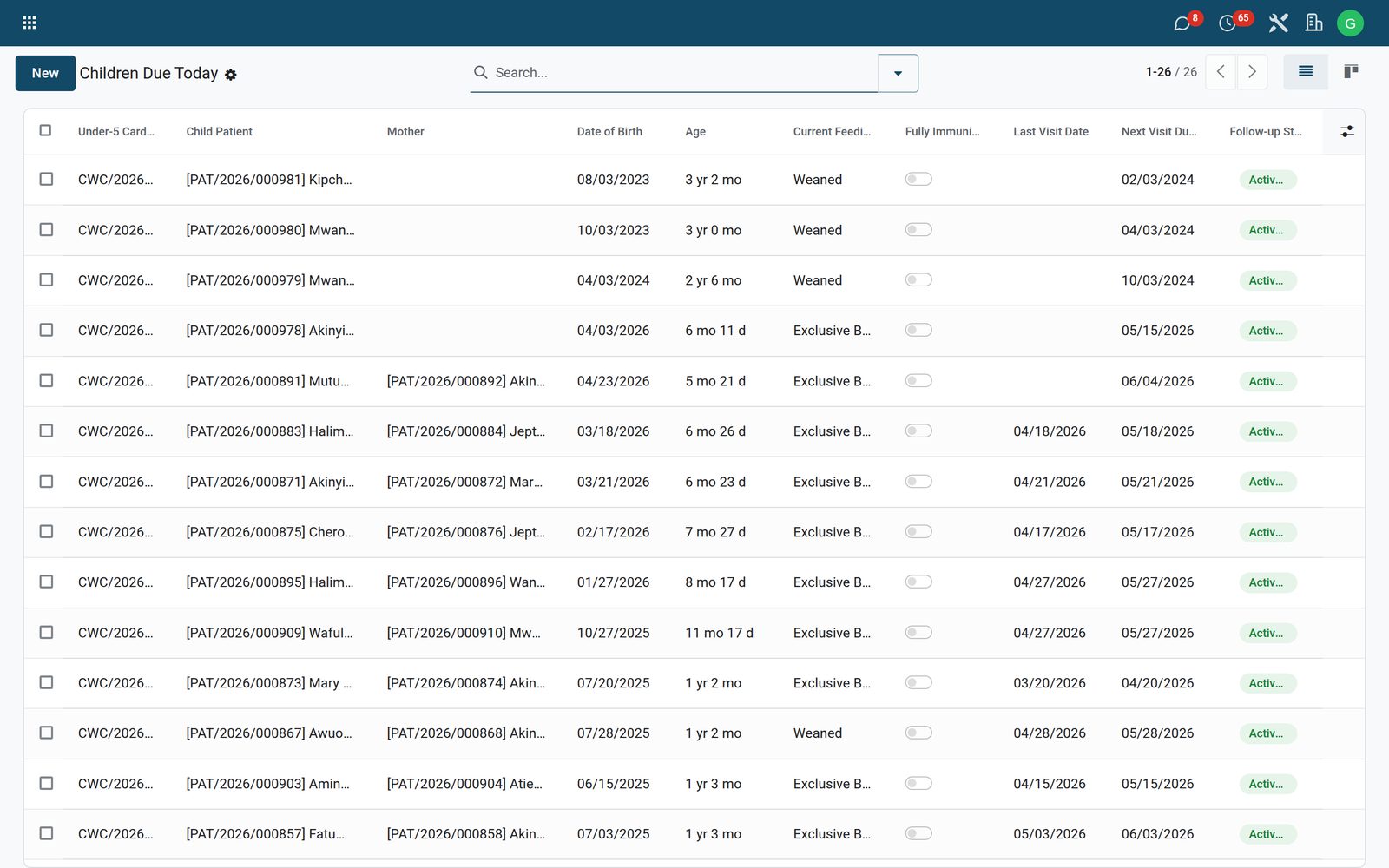
Task: Open mother record PAT/2026/000876 Jept
Action: [x=466, y=532]
